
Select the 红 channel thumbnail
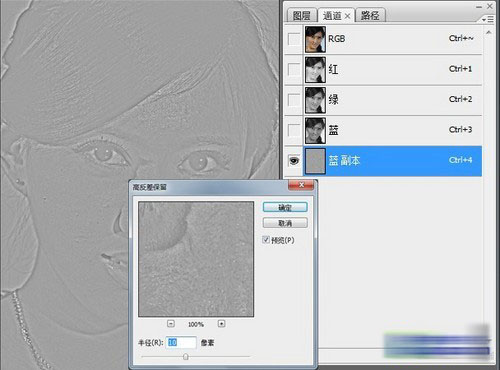point(315,70)
